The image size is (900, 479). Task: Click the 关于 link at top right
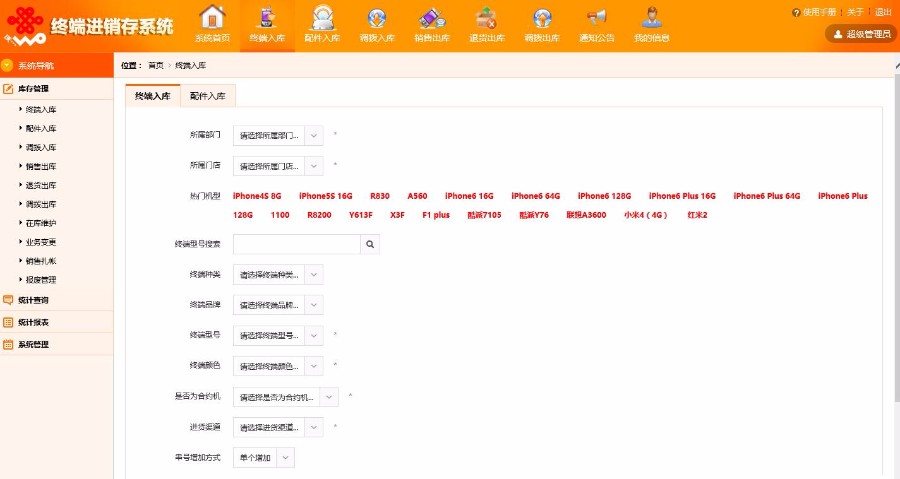[855, 12]
